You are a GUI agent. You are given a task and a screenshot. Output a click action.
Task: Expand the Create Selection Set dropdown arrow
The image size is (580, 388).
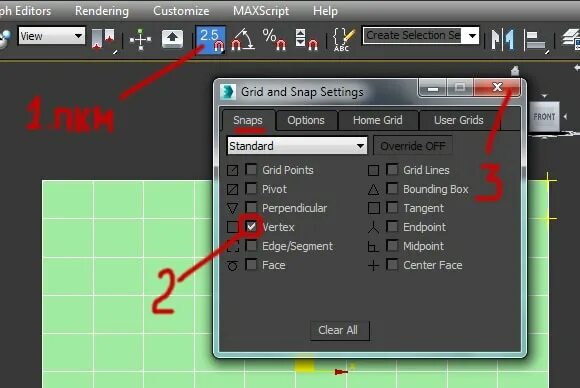point(472,36)
